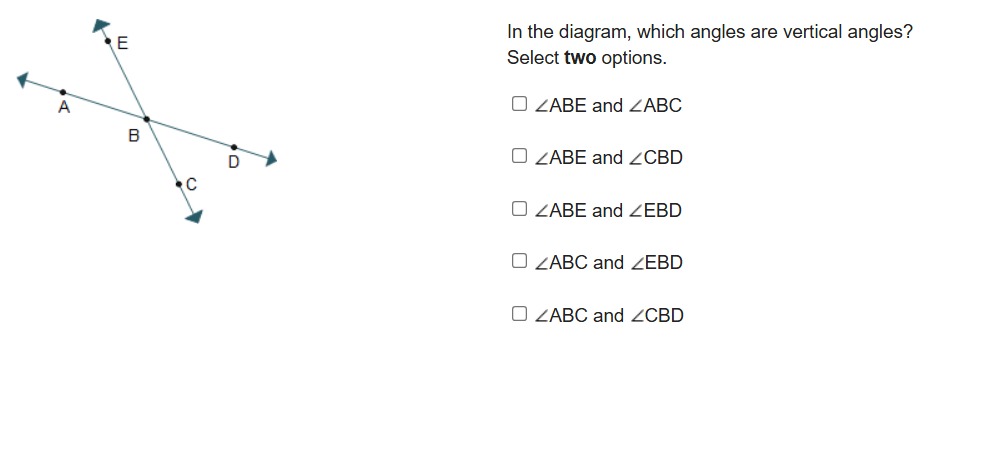Mark the ∠ABC and ∠CBD checkbox

click(518, 314)
